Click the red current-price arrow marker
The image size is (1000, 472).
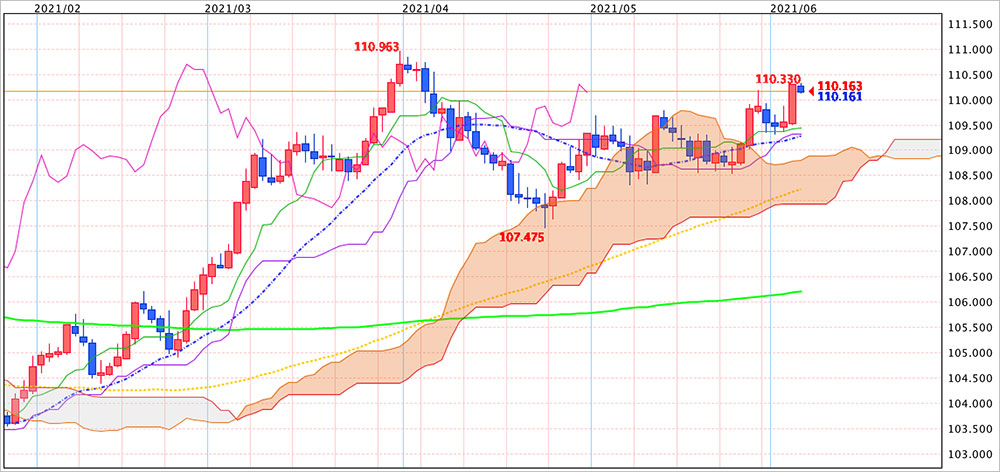coord(811,91)
